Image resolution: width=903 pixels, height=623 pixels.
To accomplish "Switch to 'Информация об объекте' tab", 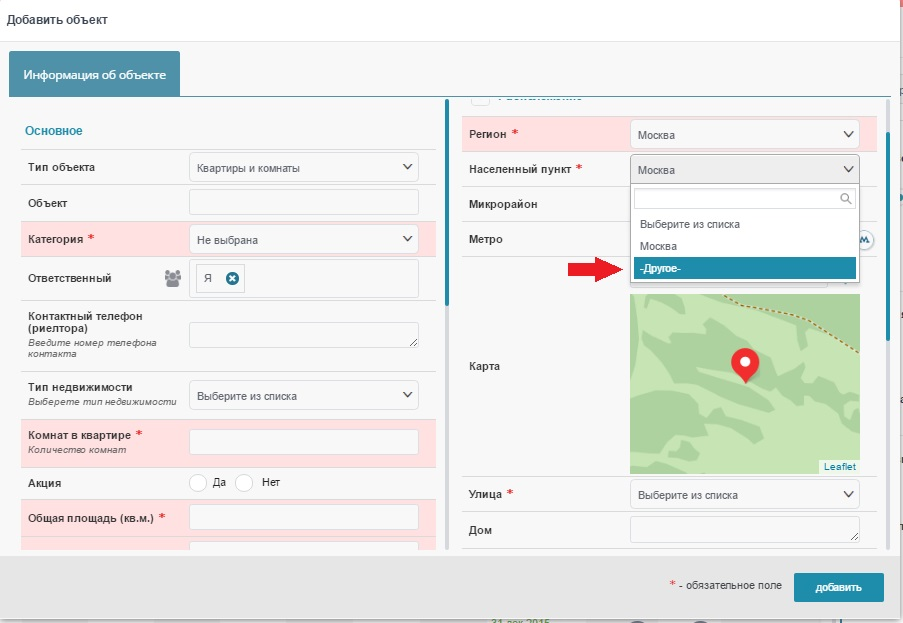I will (x=94, y=74).
